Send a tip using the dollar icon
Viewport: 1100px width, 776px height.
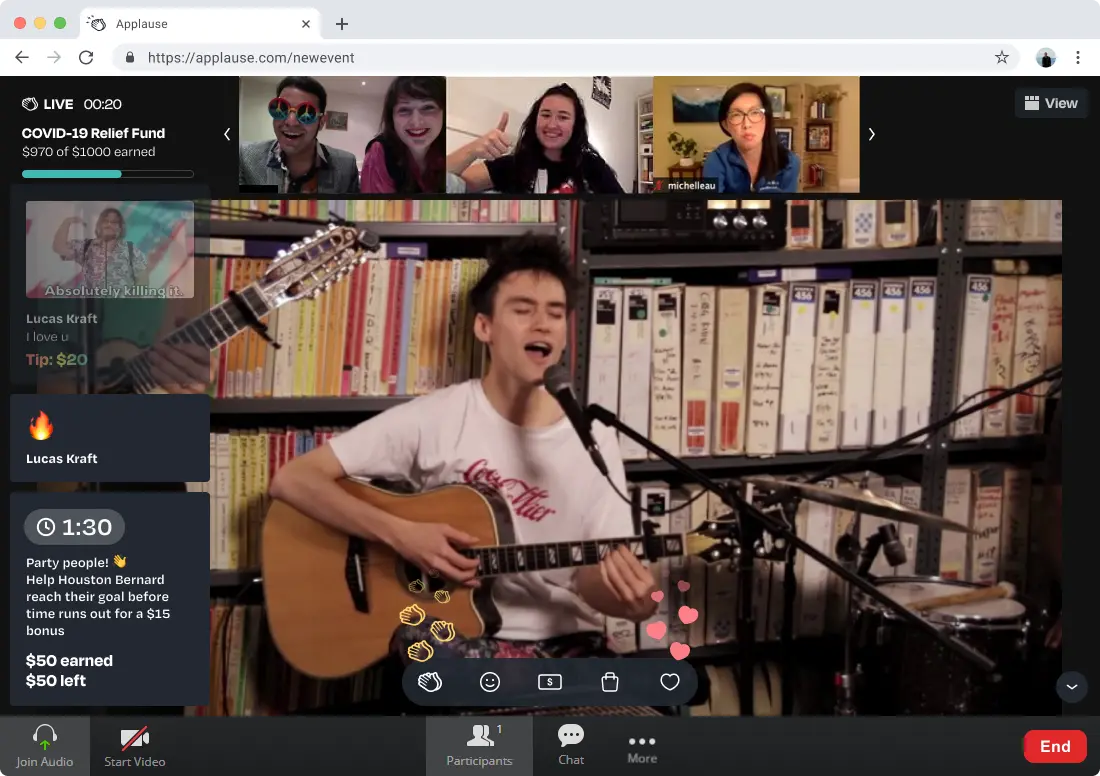point(549,682)
